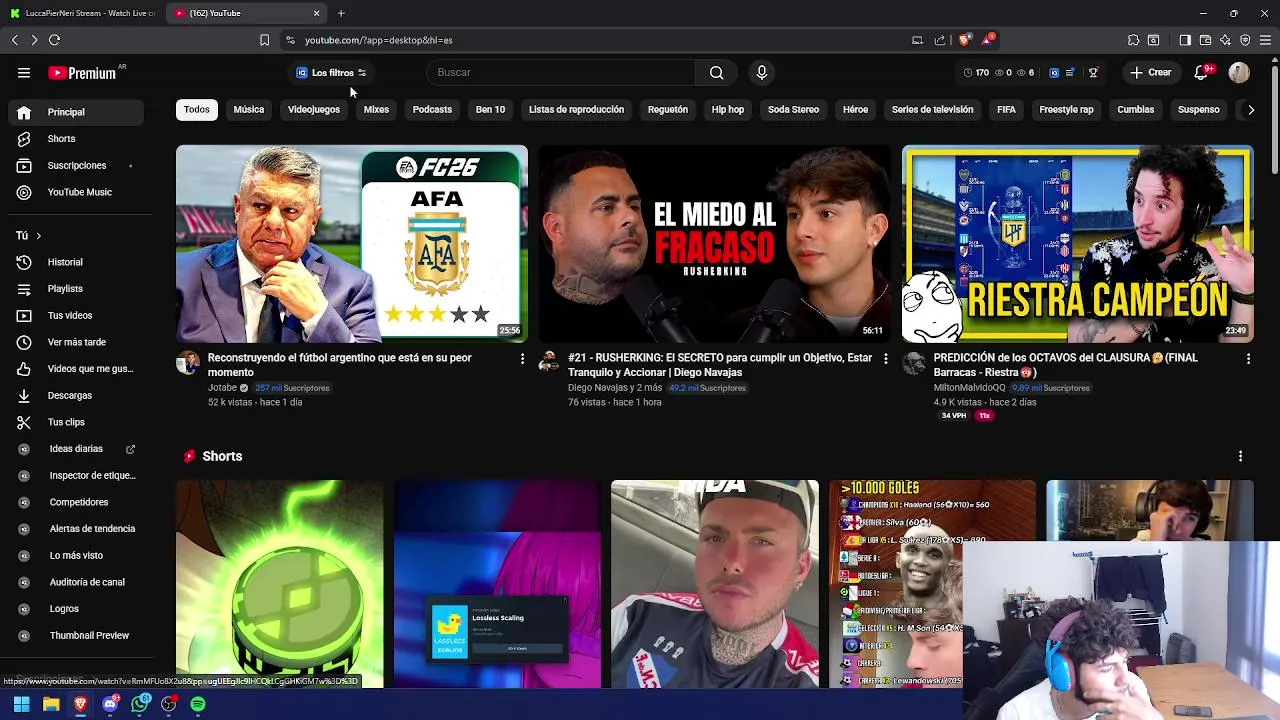Open the AFA FC26 video thumbnail

pos(351,244)
